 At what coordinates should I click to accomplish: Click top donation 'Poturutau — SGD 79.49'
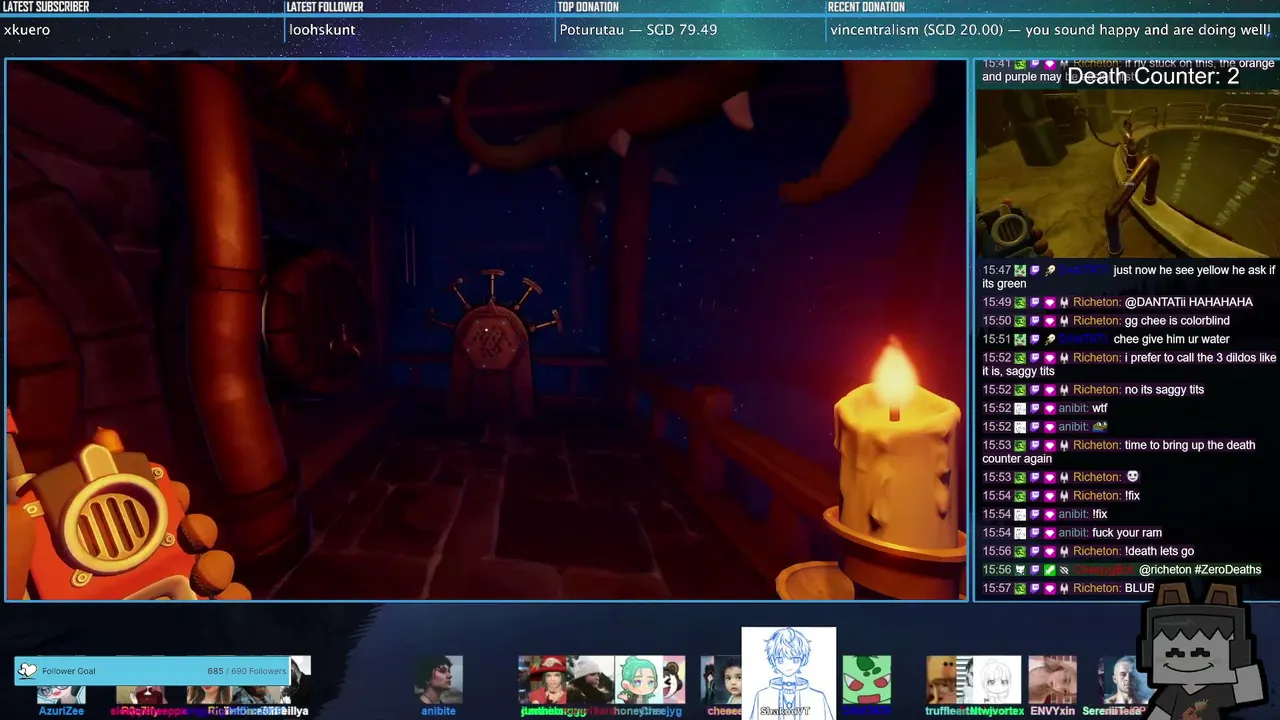pyautogui.click(x=638, y=30)
